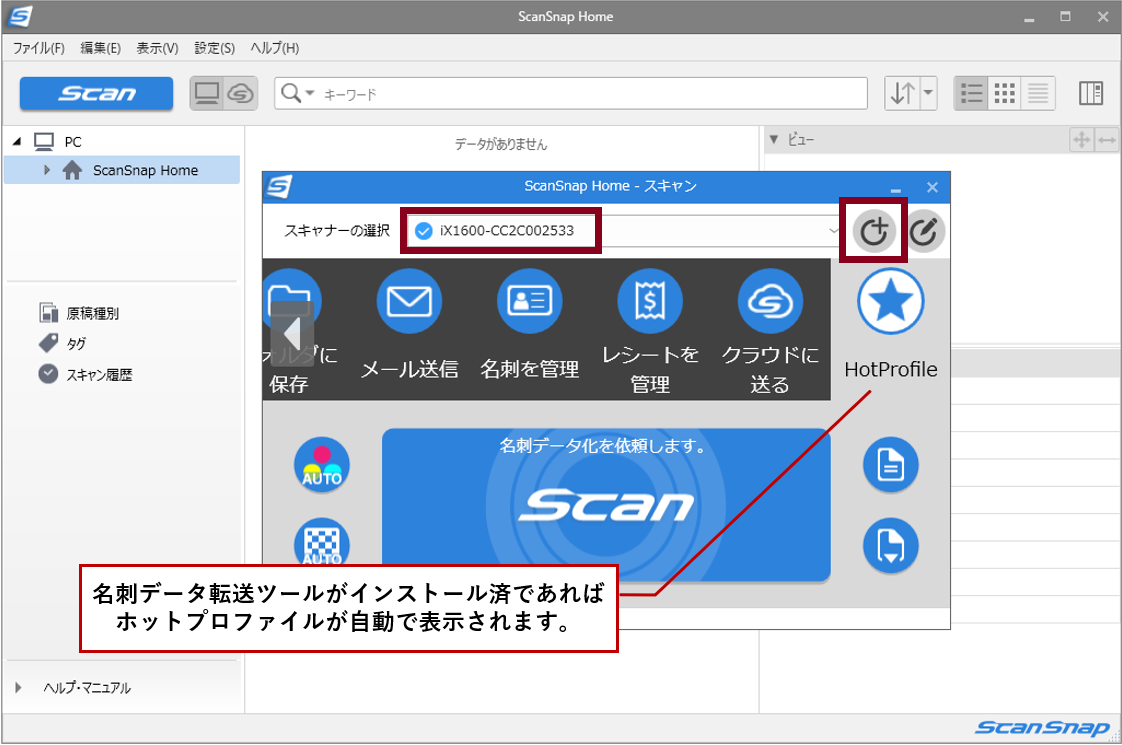
Task: Switch to local PC view icon
Action: click(207, 94)
